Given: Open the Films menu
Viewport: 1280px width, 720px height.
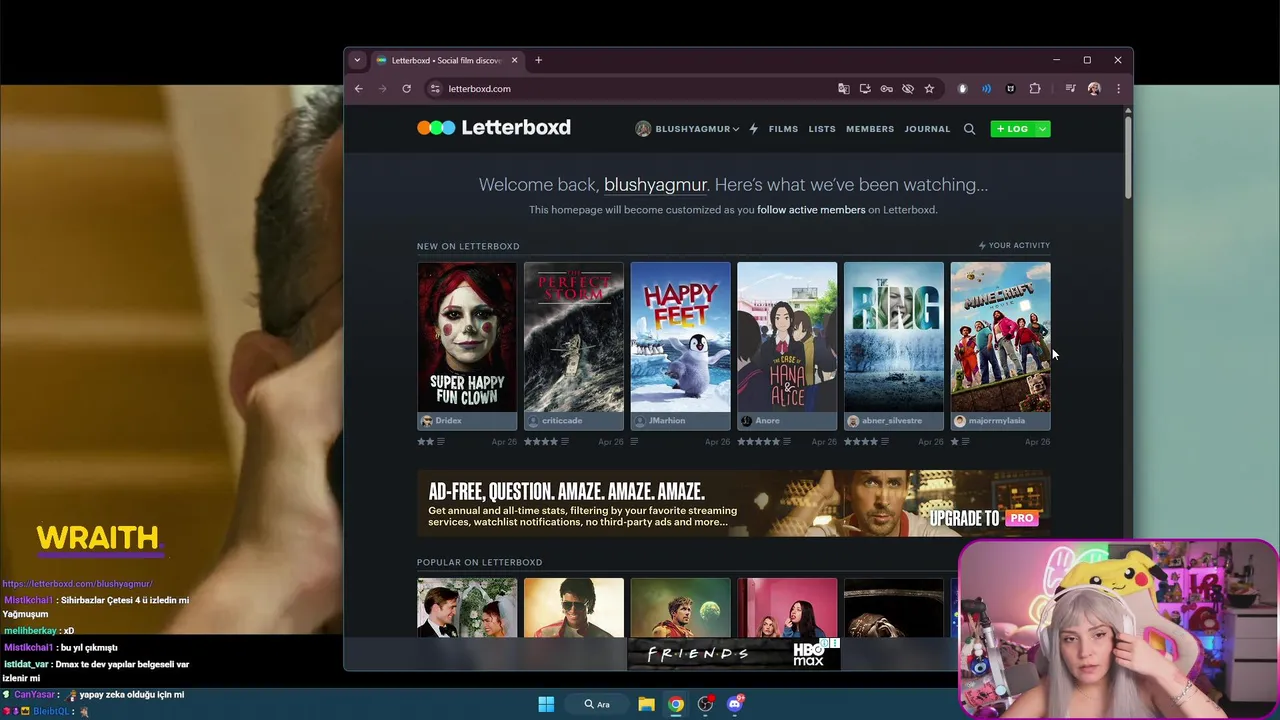Looking at the screenshot, I should (783, 129).
